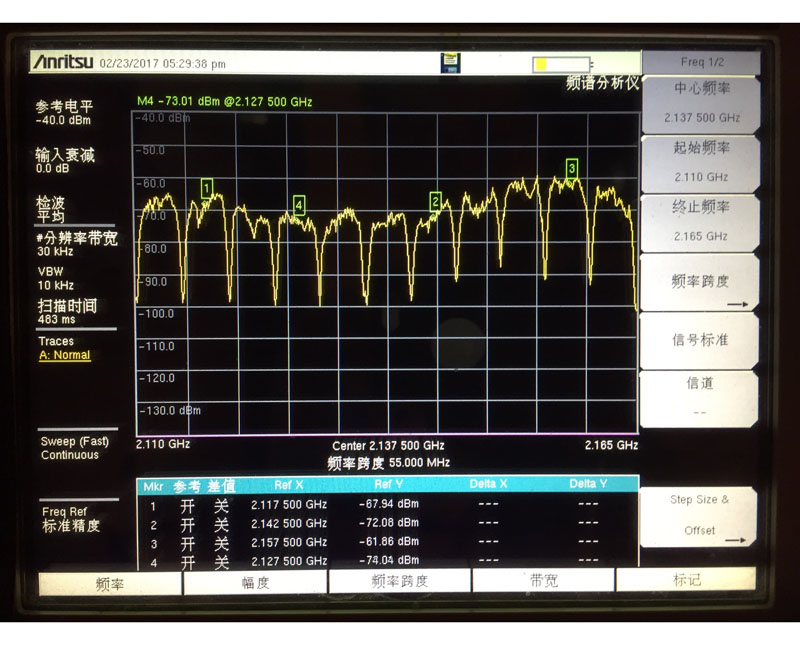Click the 2.110 GHz start axis label
800x645 pixels.
point(163,444)
